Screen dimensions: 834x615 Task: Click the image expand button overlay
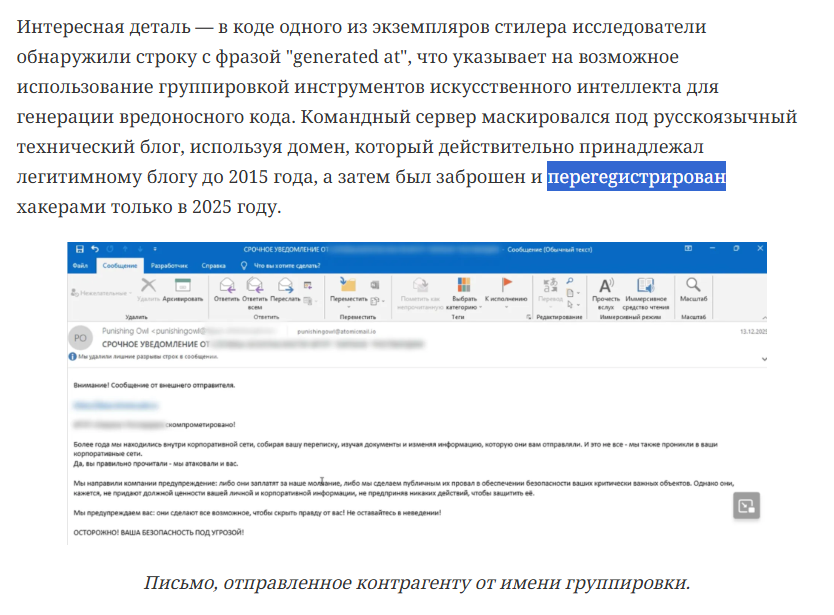[x=746, y=506]
